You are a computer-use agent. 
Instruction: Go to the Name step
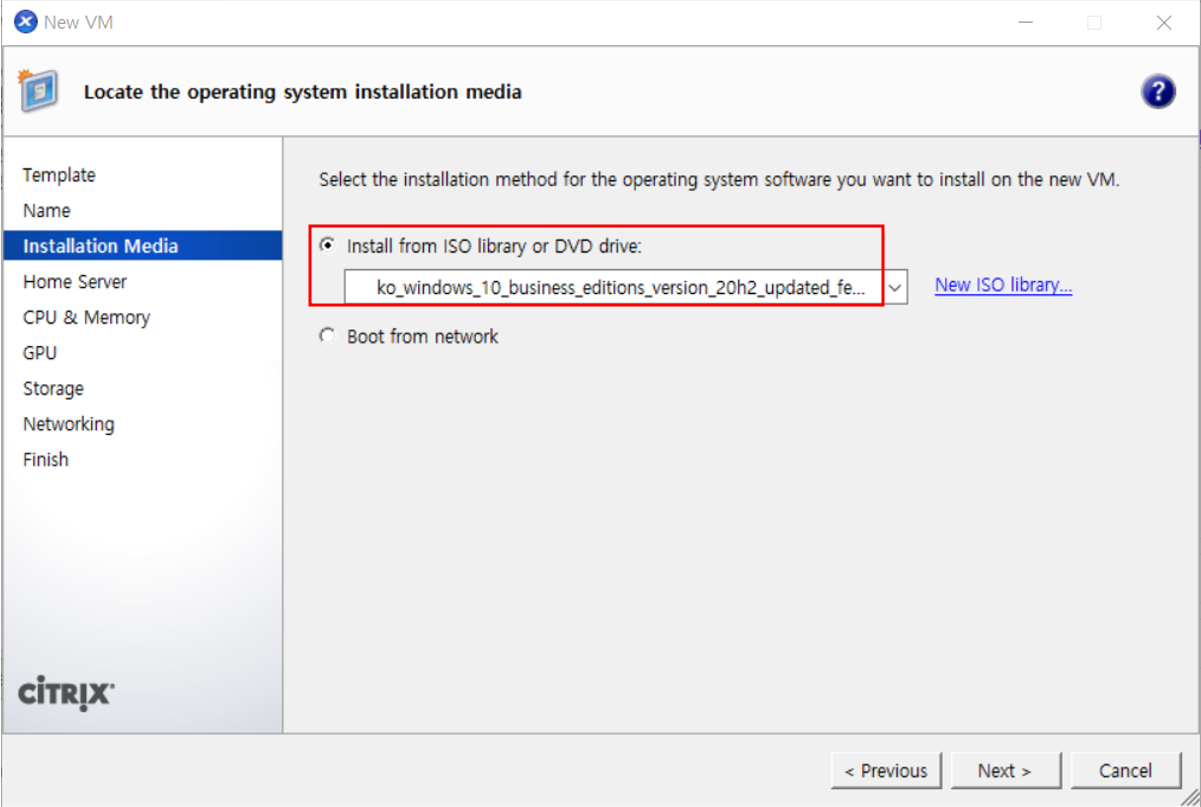point(46,211)
